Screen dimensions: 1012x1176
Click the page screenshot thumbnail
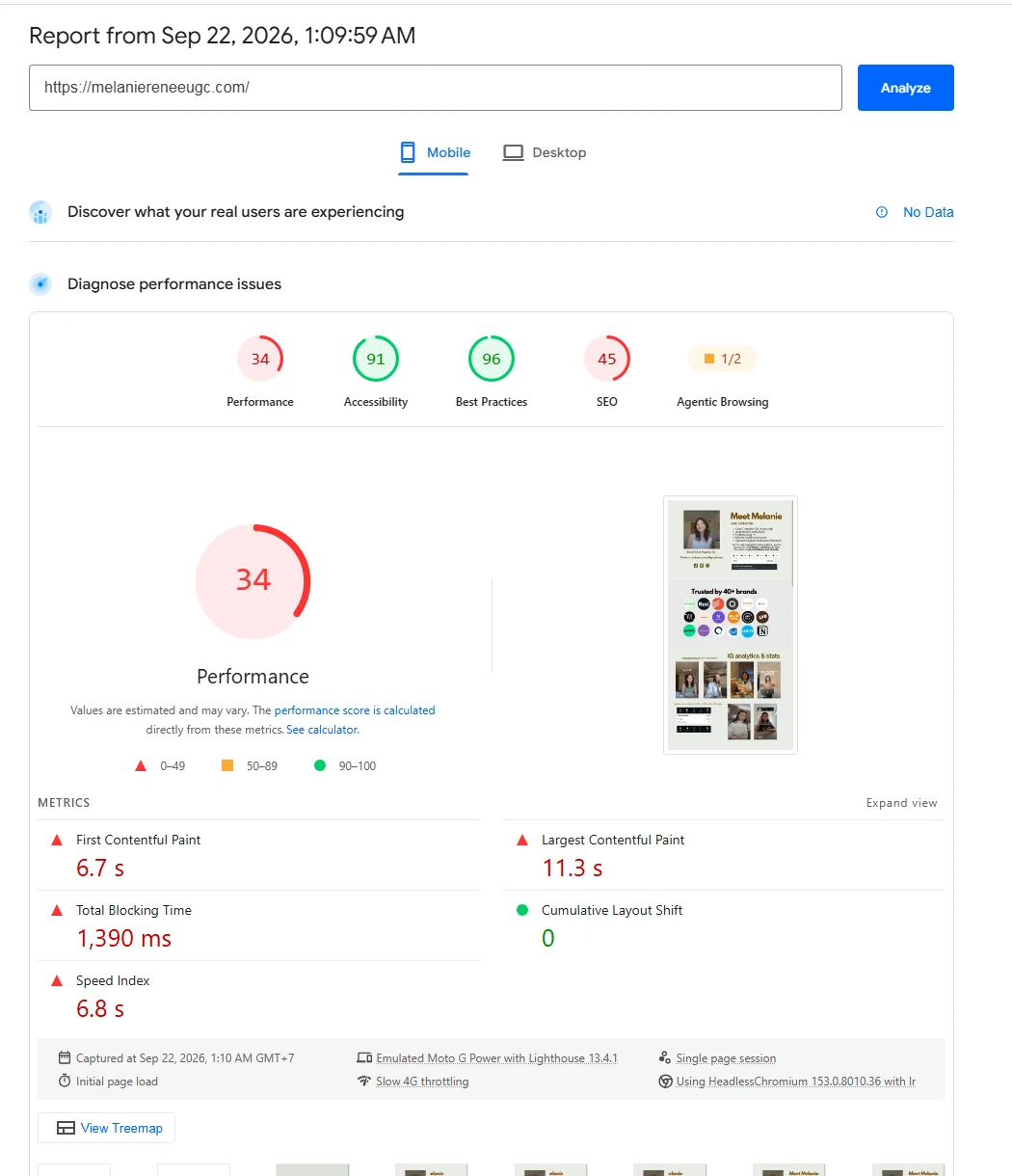pos(731,625)
